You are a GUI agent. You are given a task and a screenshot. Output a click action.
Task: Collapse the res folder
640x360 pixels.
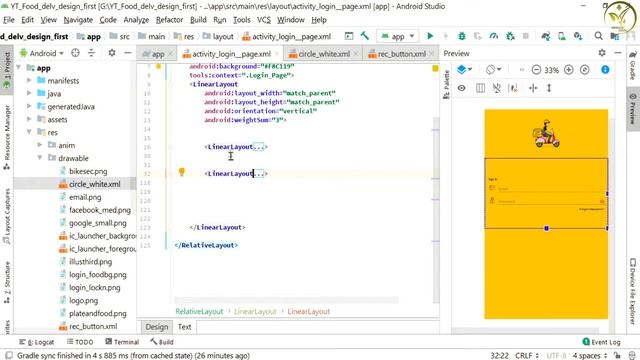(x=29, y=132)
